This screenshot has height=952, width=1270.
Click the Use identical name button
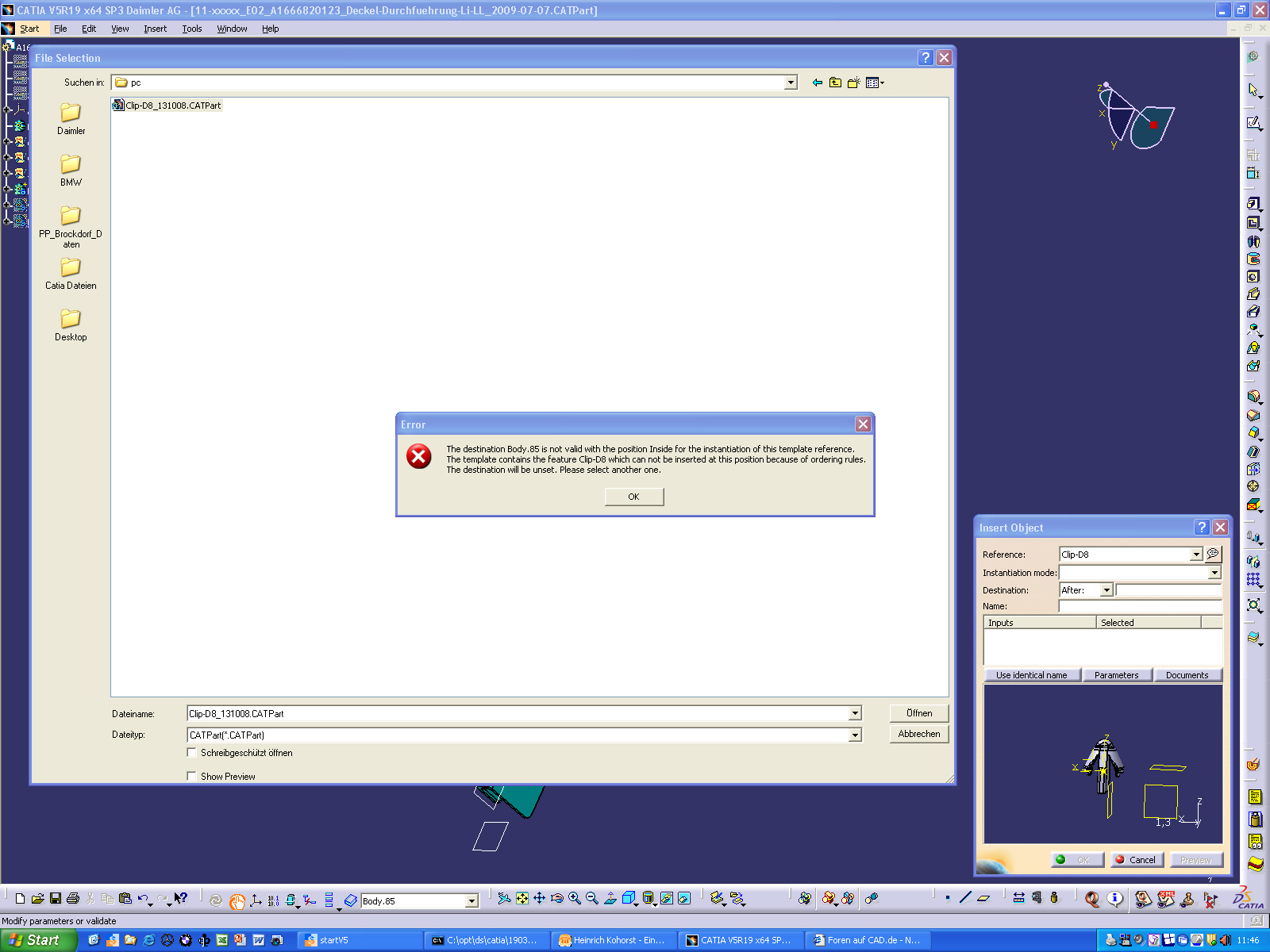point(1032,675)
